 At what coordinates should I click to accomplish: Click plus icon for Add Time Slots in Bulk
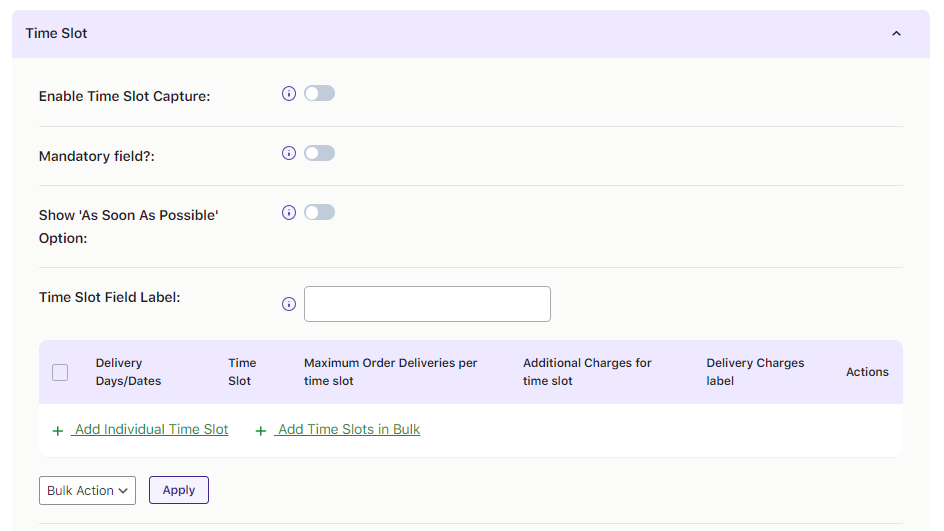tap(261, 430)
